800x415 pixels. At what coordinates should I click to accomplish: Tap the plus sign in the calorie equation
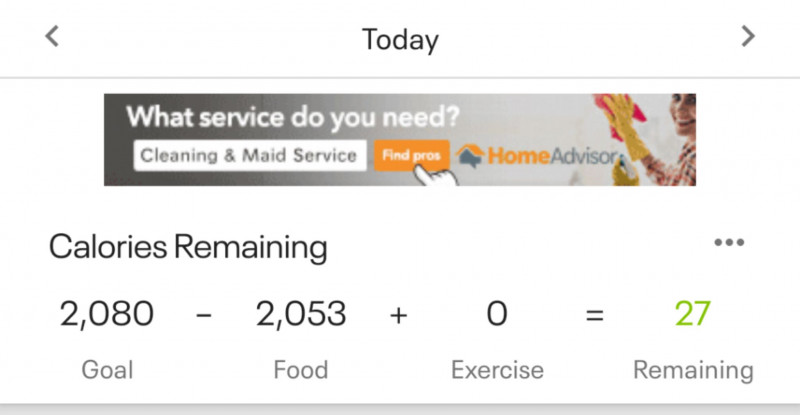[399, 314]
